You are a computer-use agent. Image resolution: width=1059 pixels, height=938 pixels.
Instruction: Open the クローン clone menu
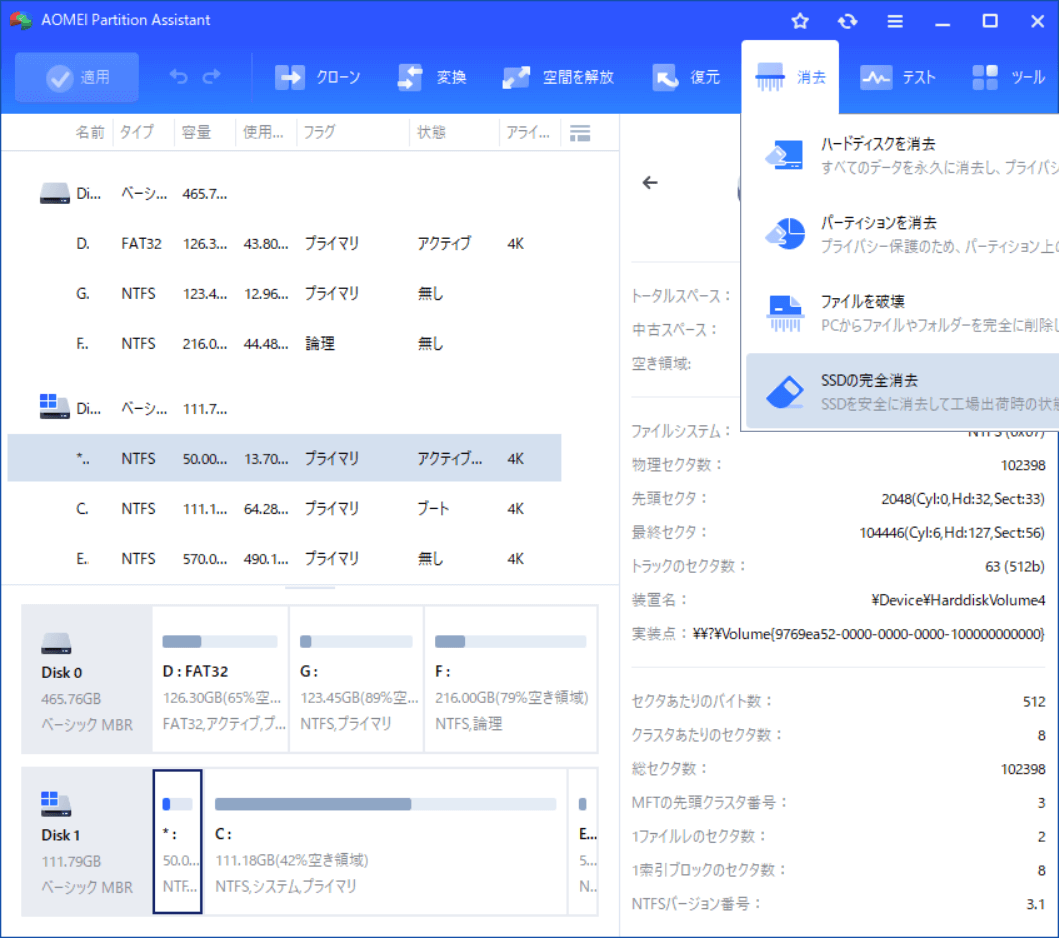tap(317, 77)
